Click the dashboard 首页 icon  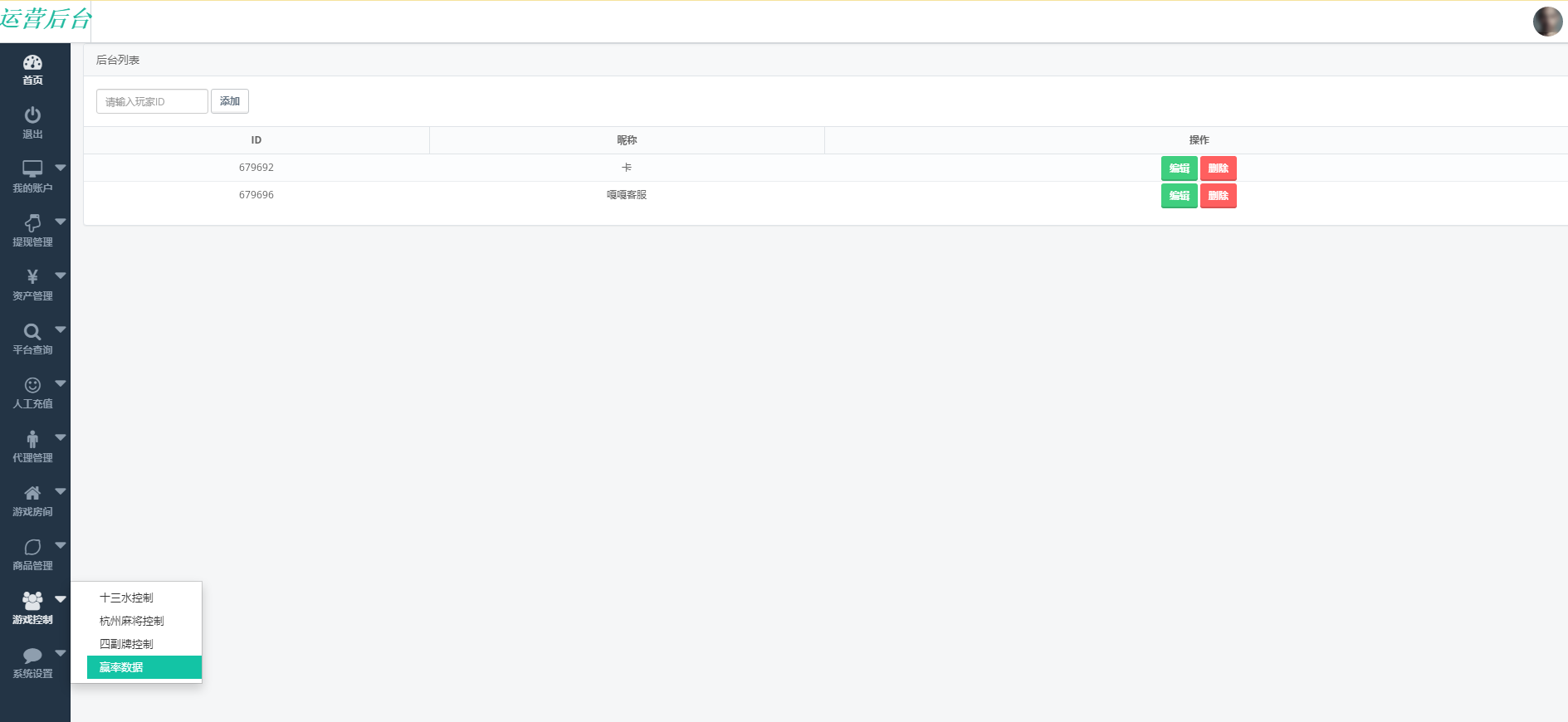(32, 63)
